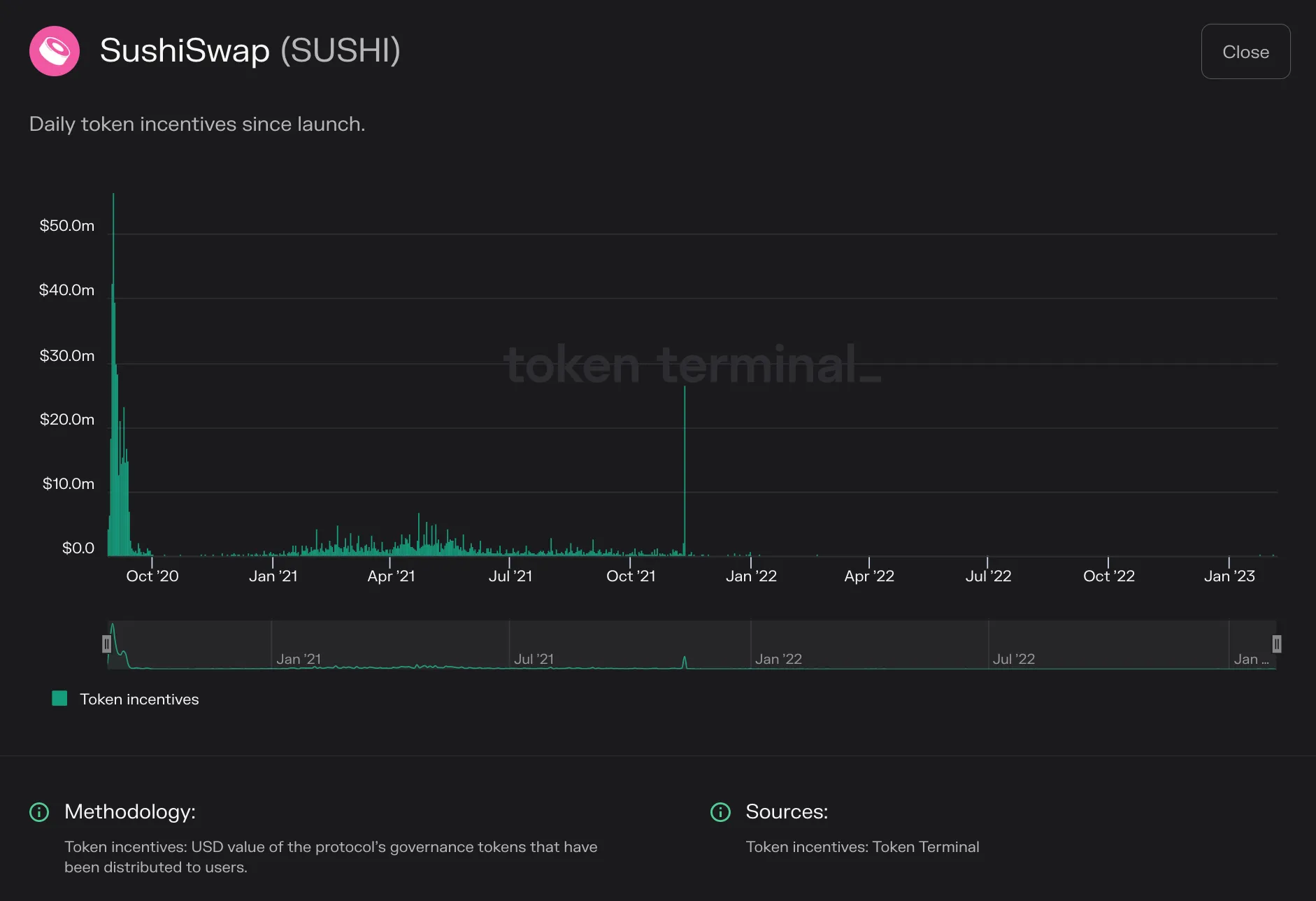Click the Sources info icon
Screen dimensions: 1316x901
click(720, 812)
